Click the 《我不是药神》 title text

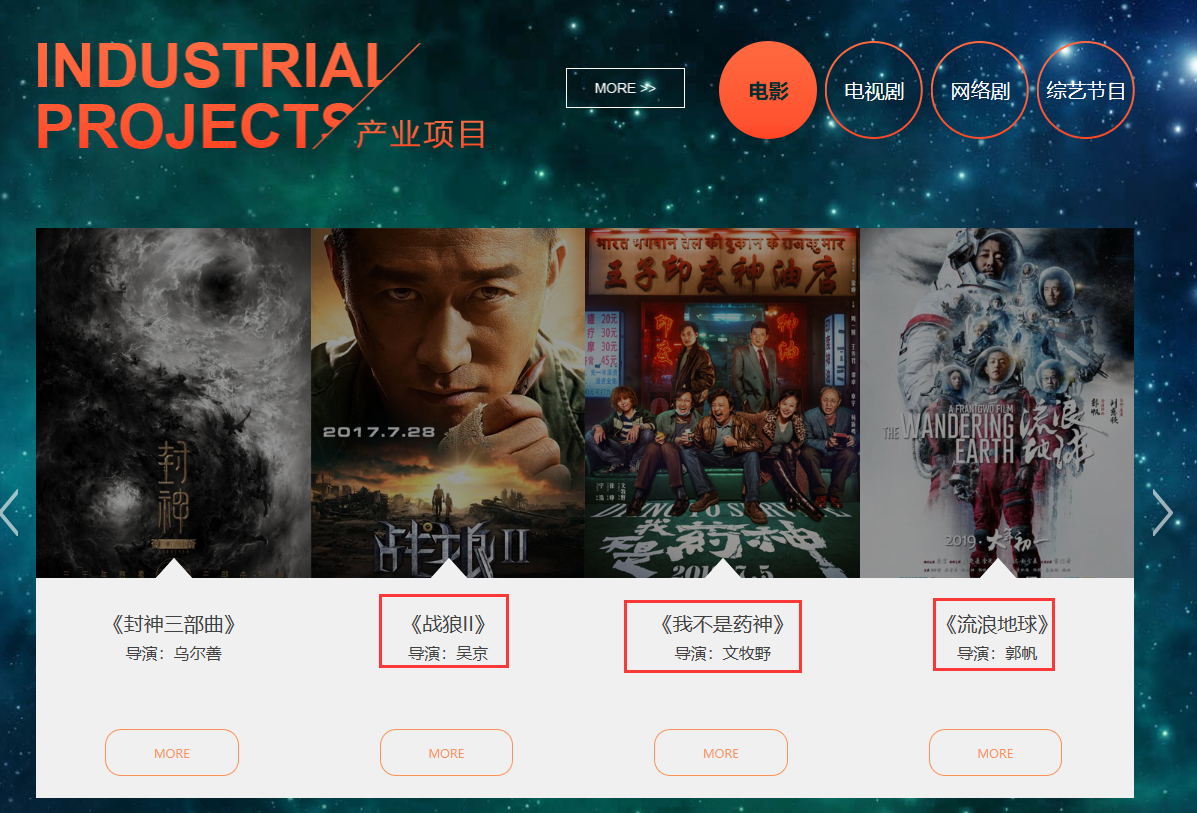(722, 624)
